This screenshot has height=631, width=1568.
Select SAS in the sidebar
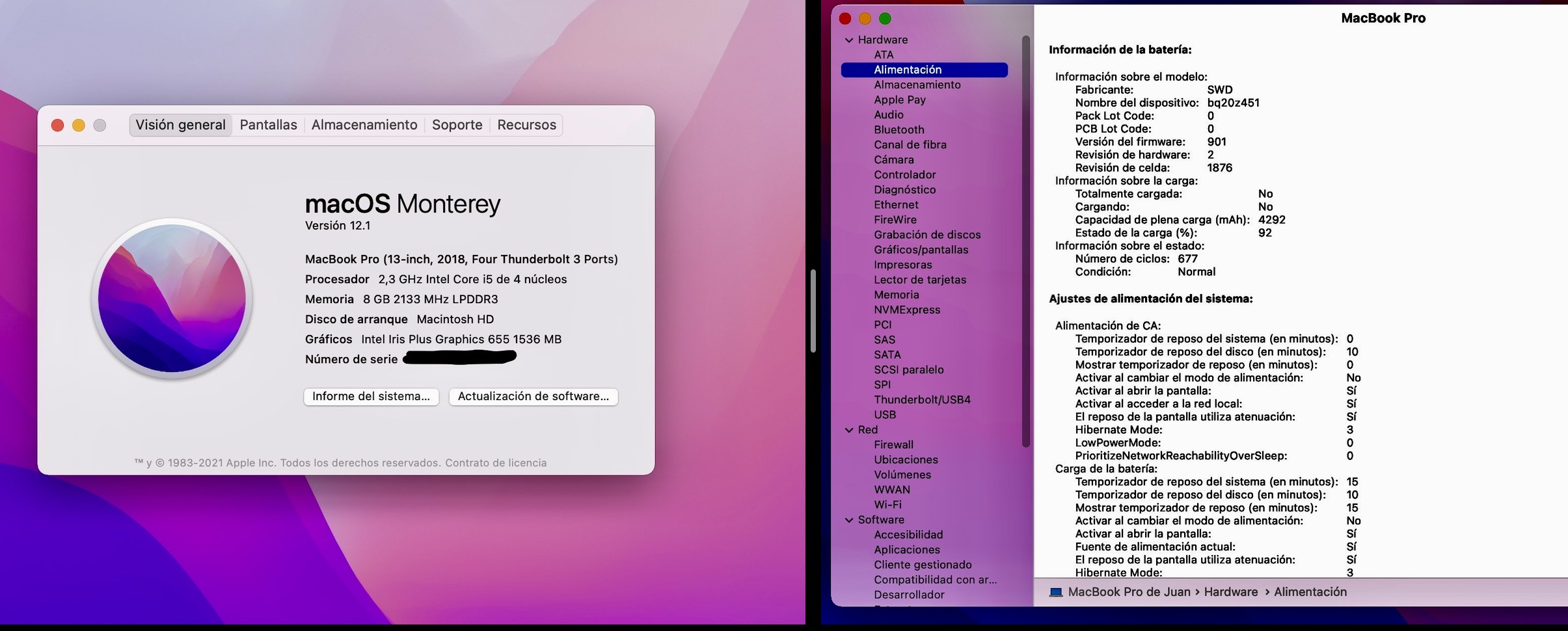tap(884, 339)
